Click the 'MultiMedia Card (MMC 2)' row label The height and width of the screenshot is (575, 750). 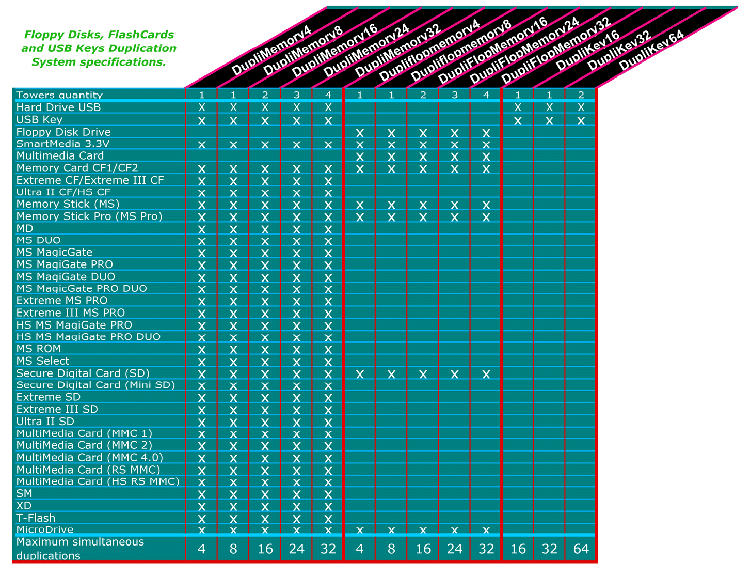coord(84,445)
